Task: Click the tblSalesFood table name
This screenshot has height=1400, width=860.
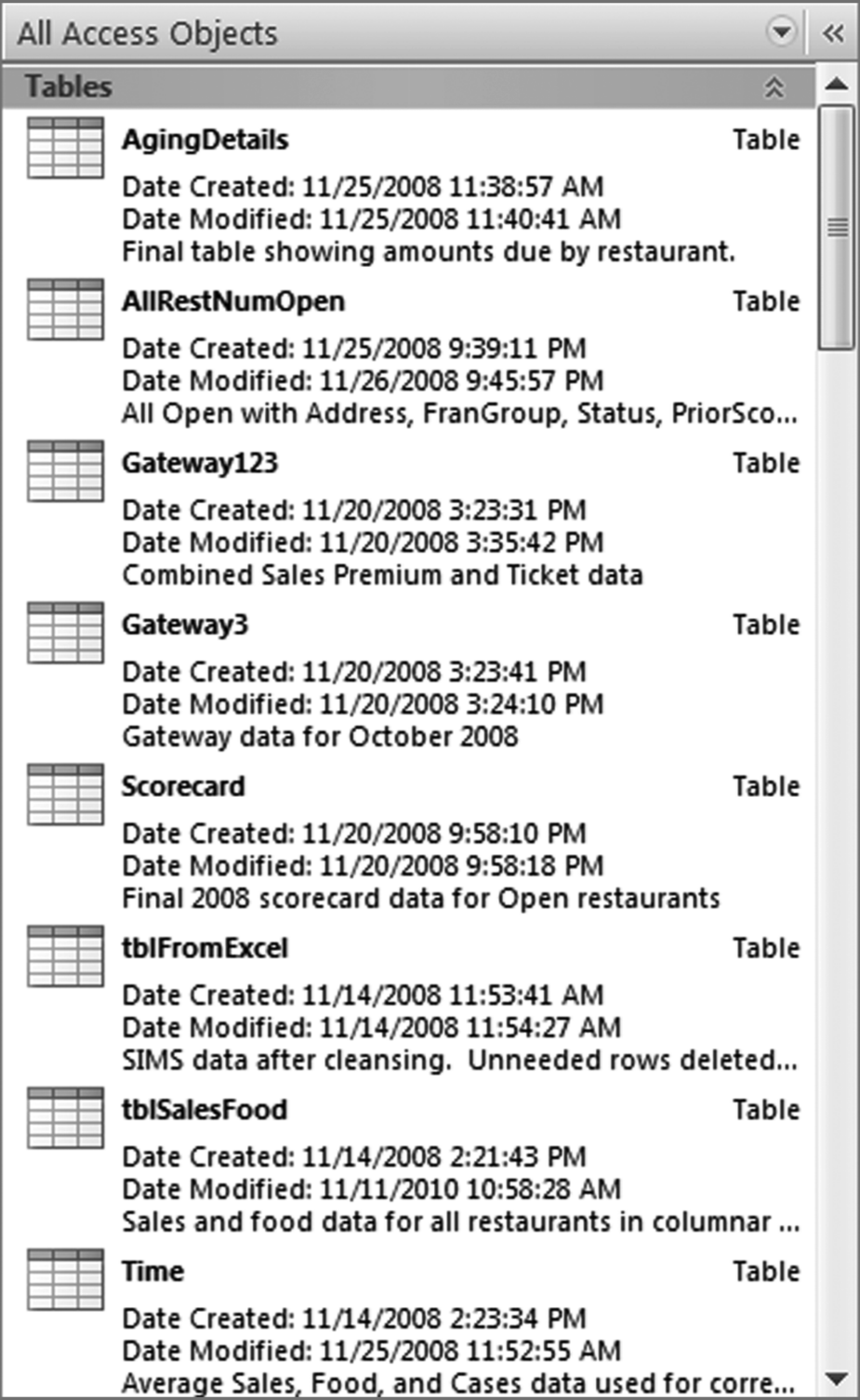Action: [205, 1110]
